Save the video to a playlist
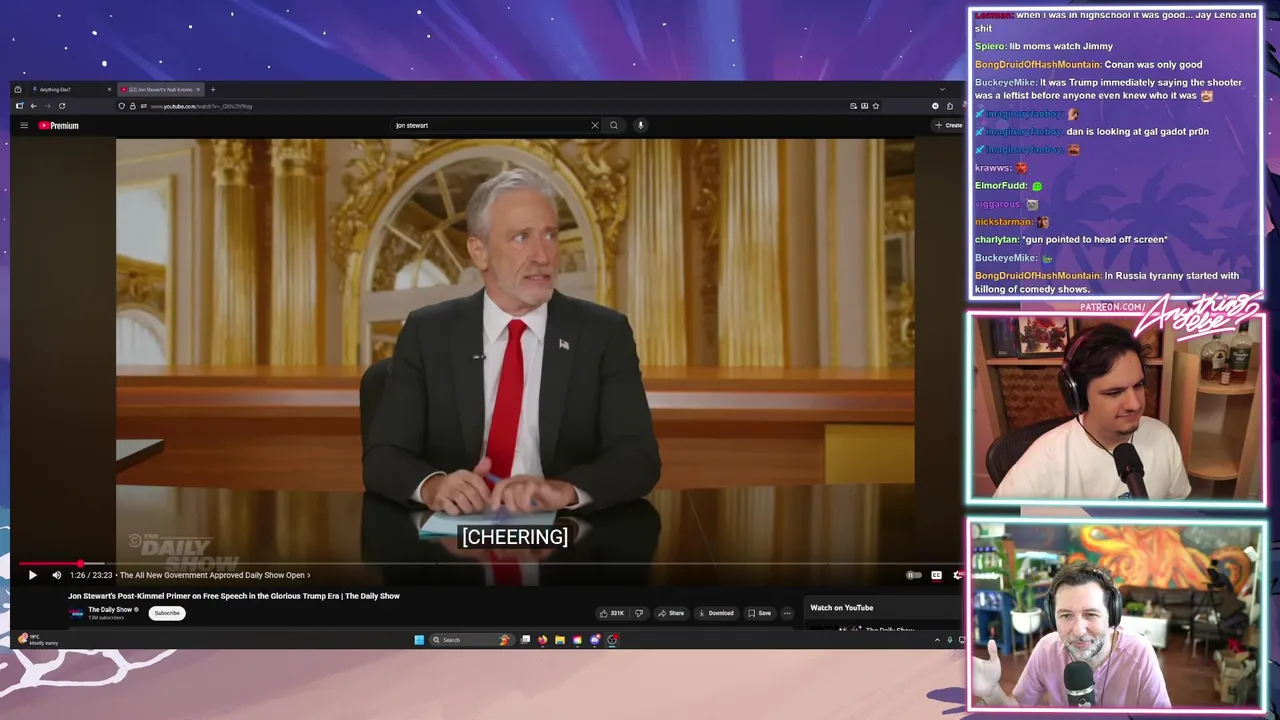Image resolution: width=1280 pixels, height=720 pixels. click(x=760, y=613)
